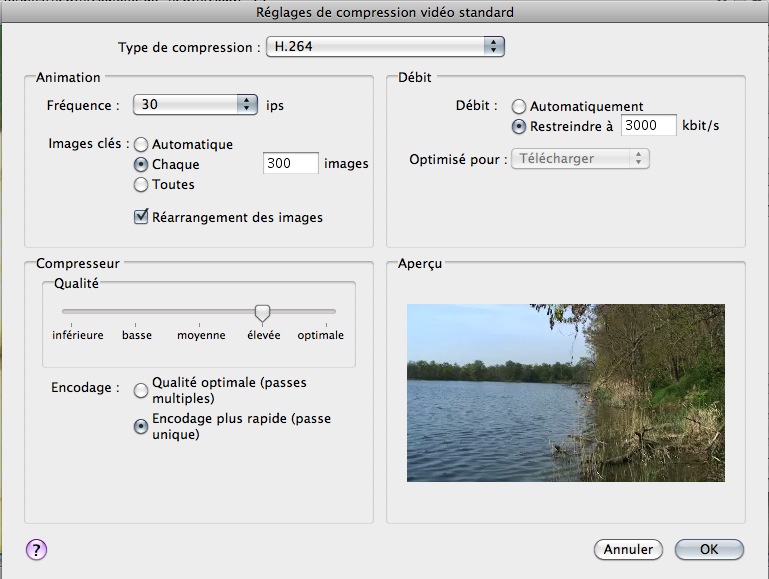Open the Fréquence 30 ips dropdown
Screen dimensions: 769x579
click(x=195, y=104)
